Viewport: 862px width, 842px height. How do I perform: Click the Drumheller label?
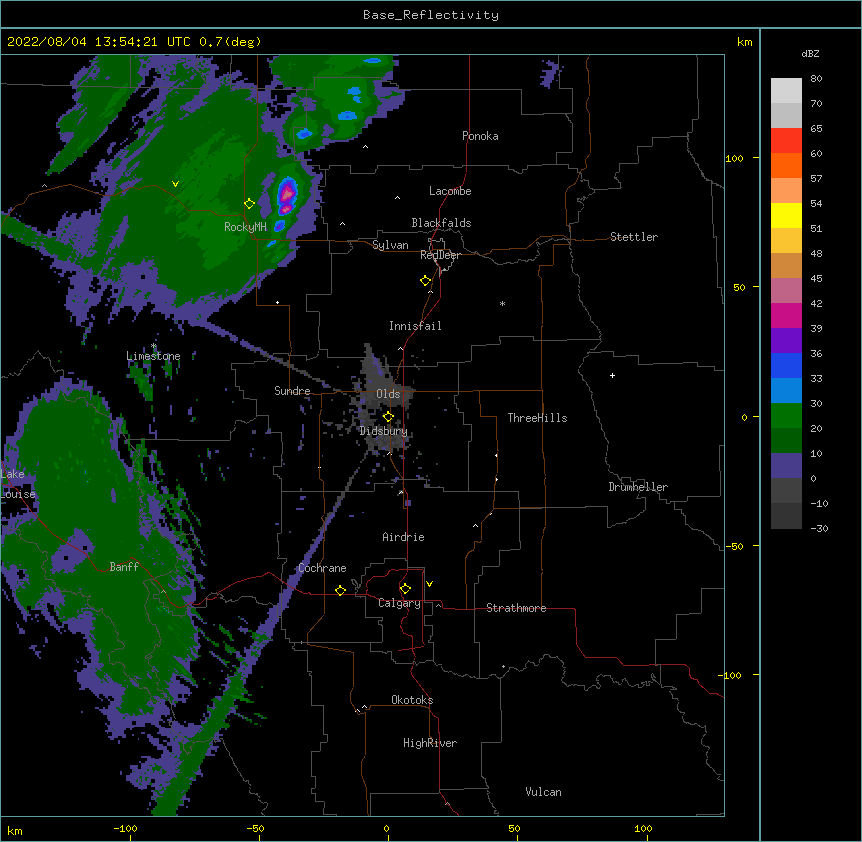click(638, 487)
